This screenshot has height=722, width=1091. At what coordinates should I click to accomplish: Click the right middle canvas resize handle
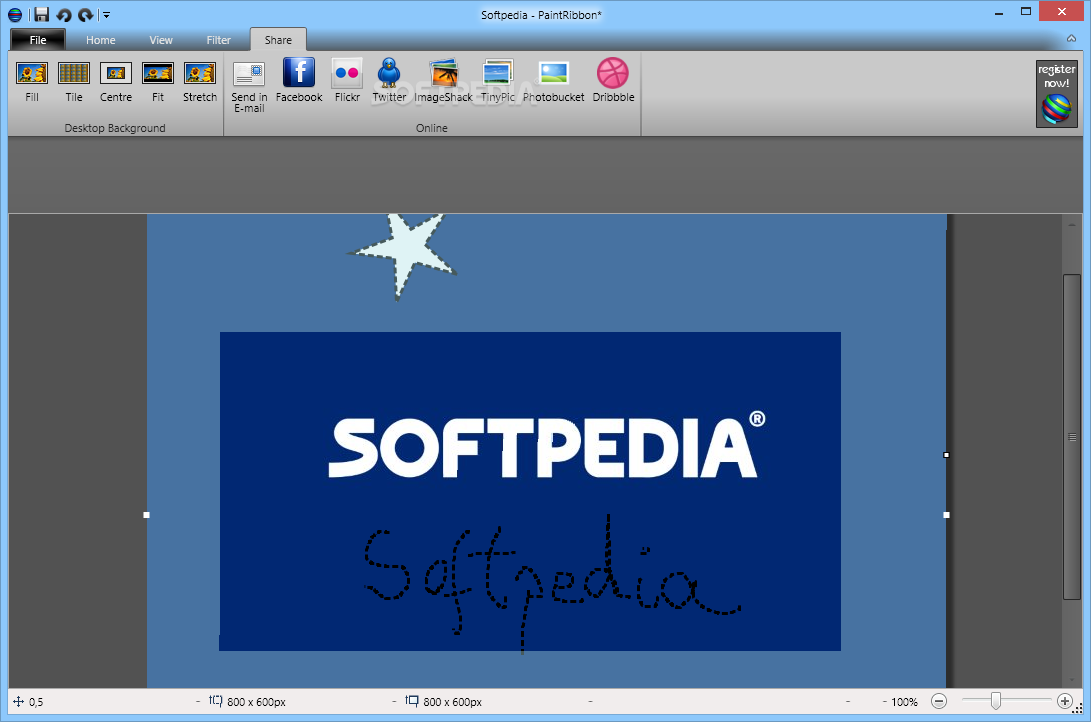946,454
